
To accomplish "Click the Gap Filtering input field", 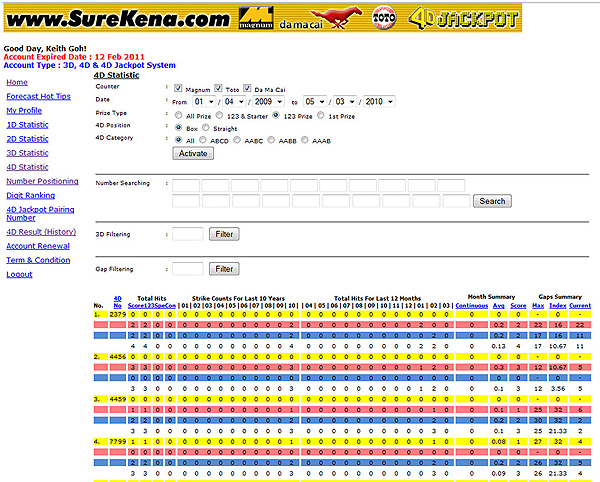I will pyautogui.click(x=188, y=269).
